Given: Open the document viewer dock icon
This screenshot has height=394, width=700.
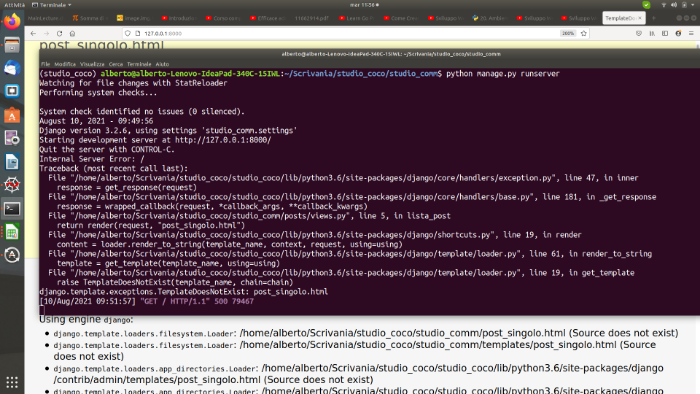Looking at the screenshot, I should 12,138.
